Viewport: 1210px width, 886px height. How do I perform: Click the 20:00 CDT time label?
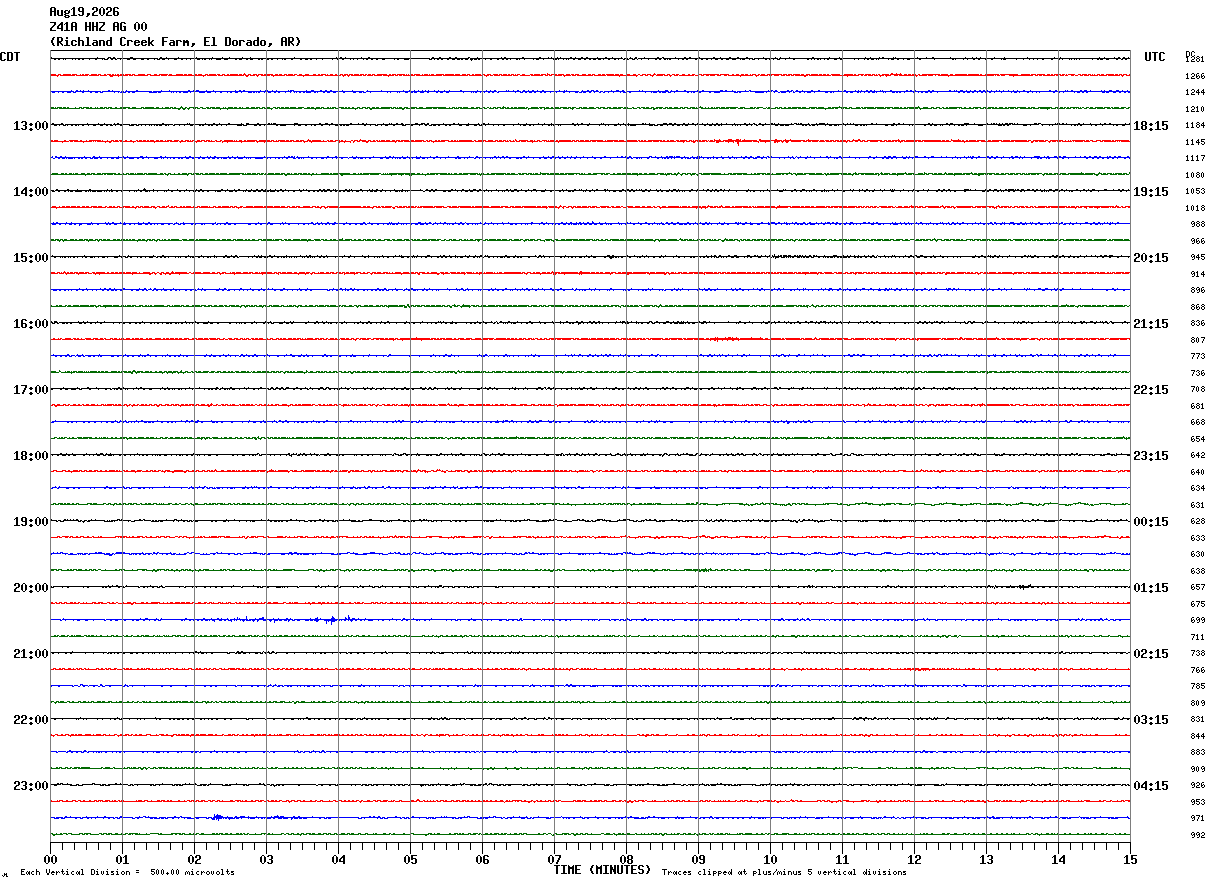tap(30, 588)
